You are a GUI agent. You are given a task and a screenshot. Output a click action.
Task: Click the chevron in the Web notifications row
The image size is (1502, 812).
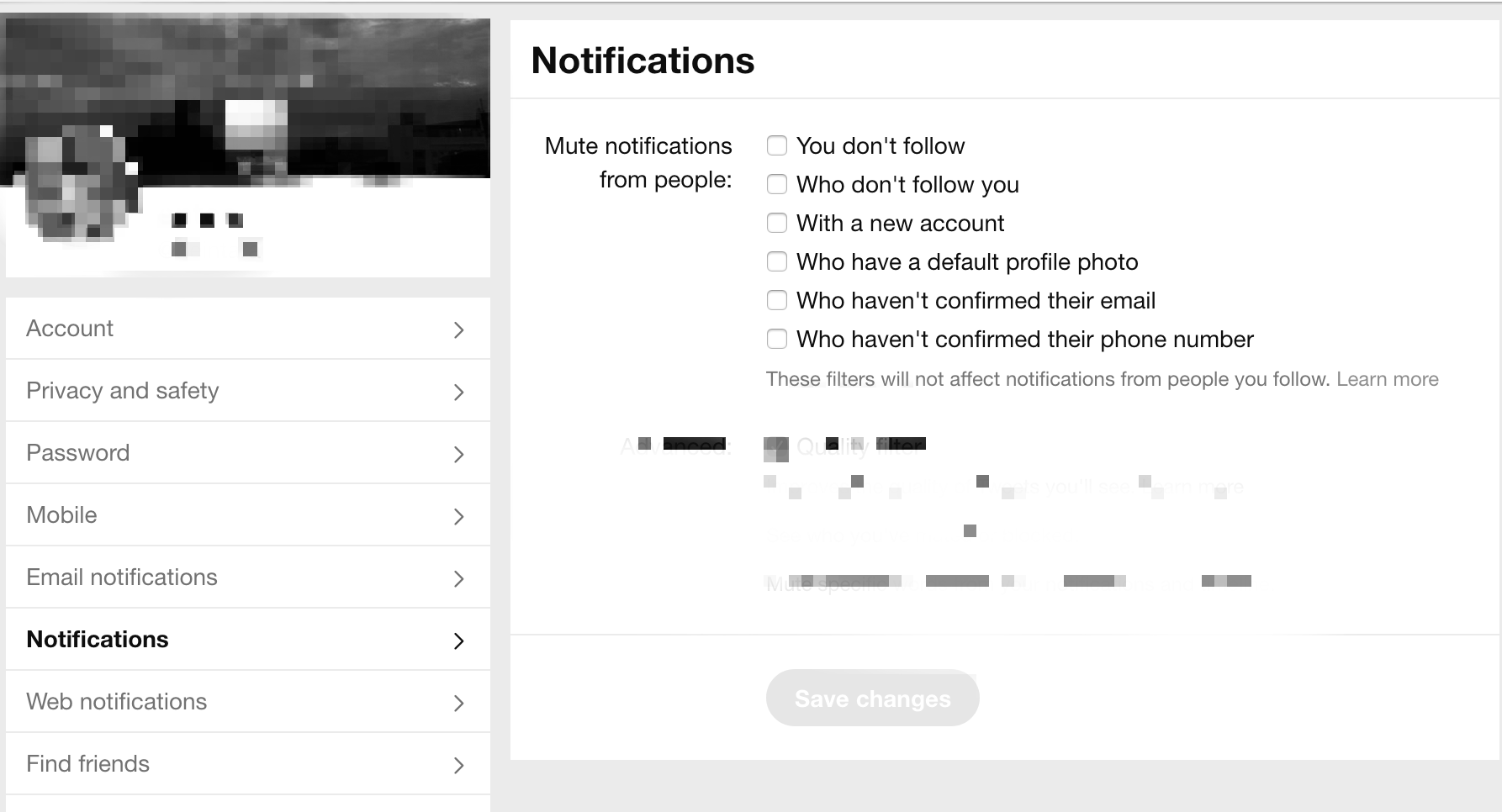(x=458, y=703)
